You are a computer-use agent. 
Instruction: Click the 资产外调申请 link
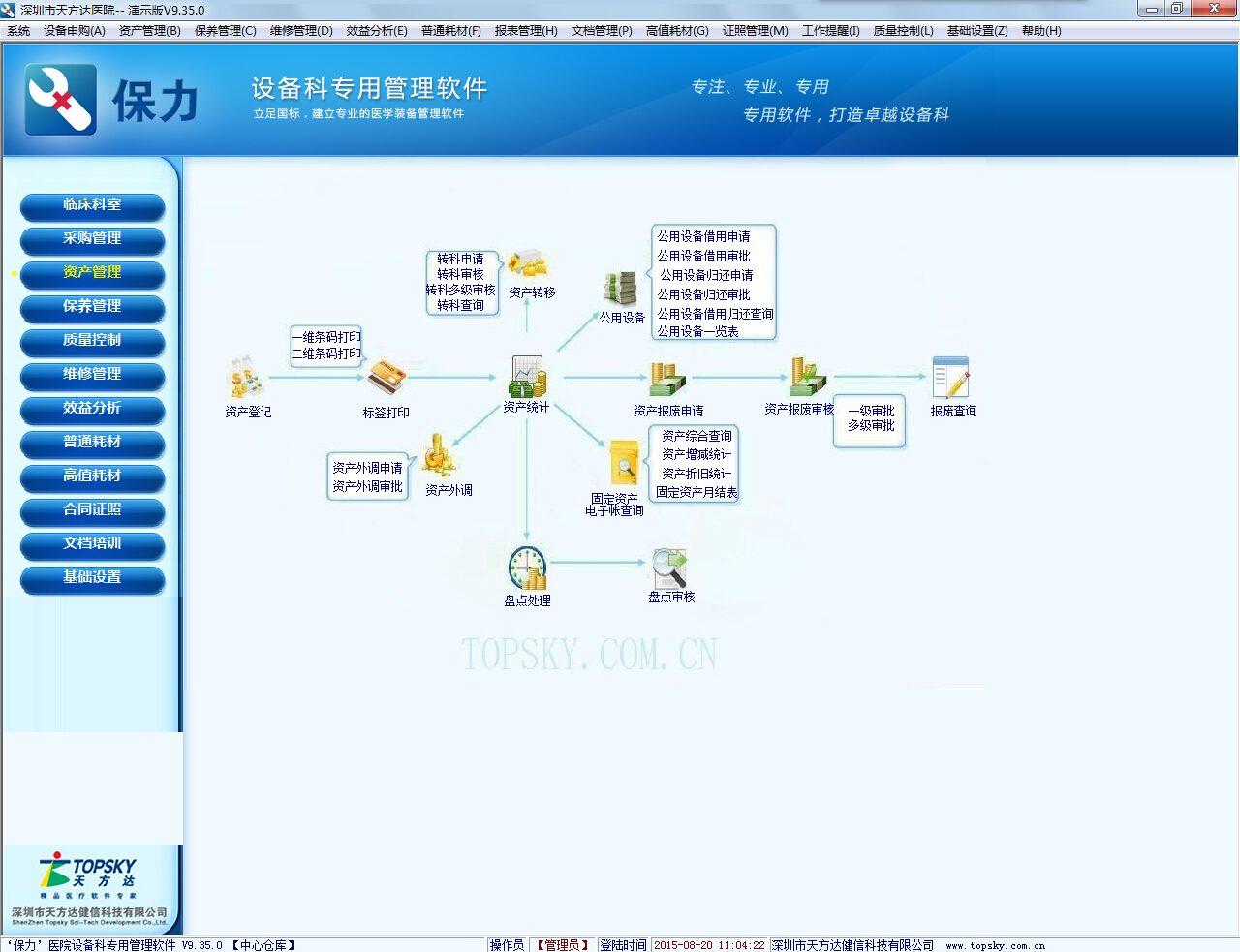[x=367, y=468]
